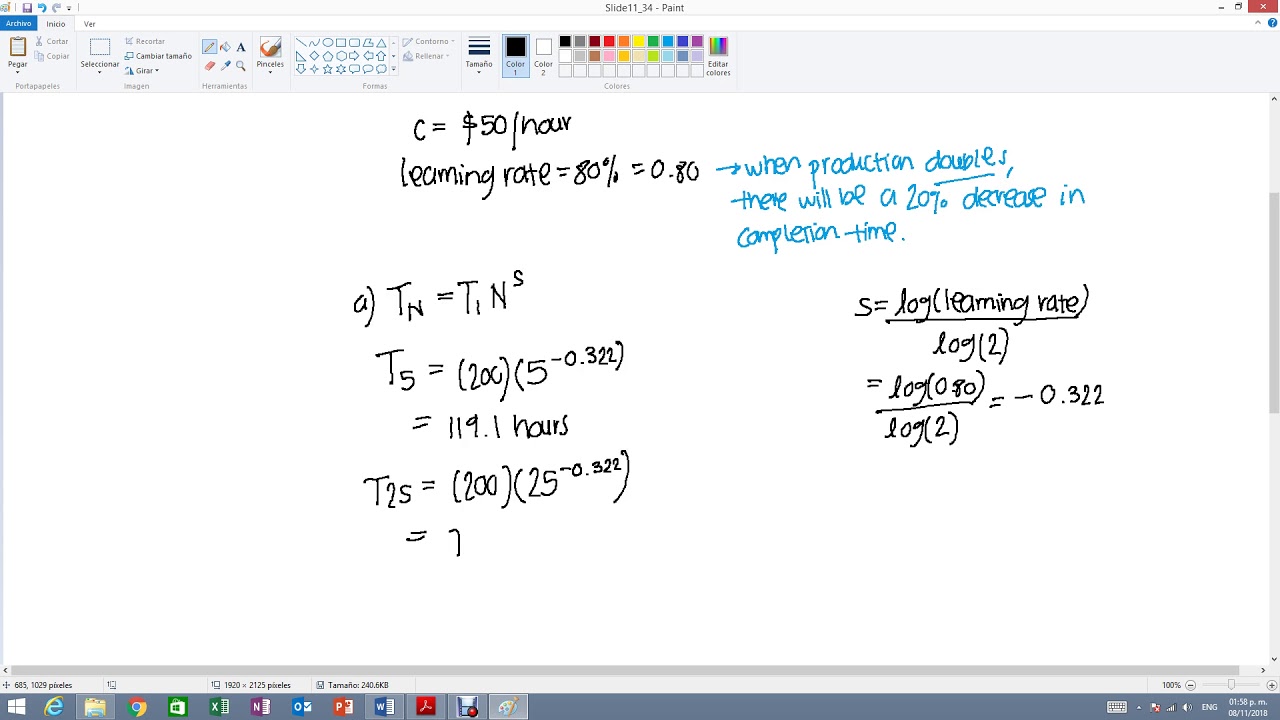Click the Save icon in quick access toolbar
This screenshot has width=1280, height=720.
(27, 8)
